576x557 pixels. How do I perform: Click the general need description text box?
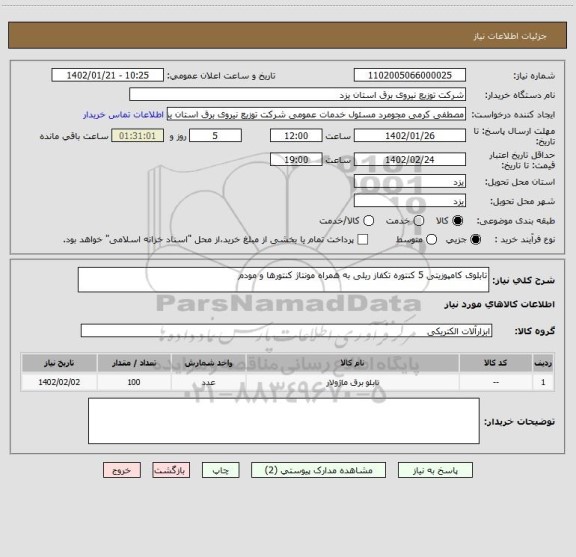(x=283, y=280)
